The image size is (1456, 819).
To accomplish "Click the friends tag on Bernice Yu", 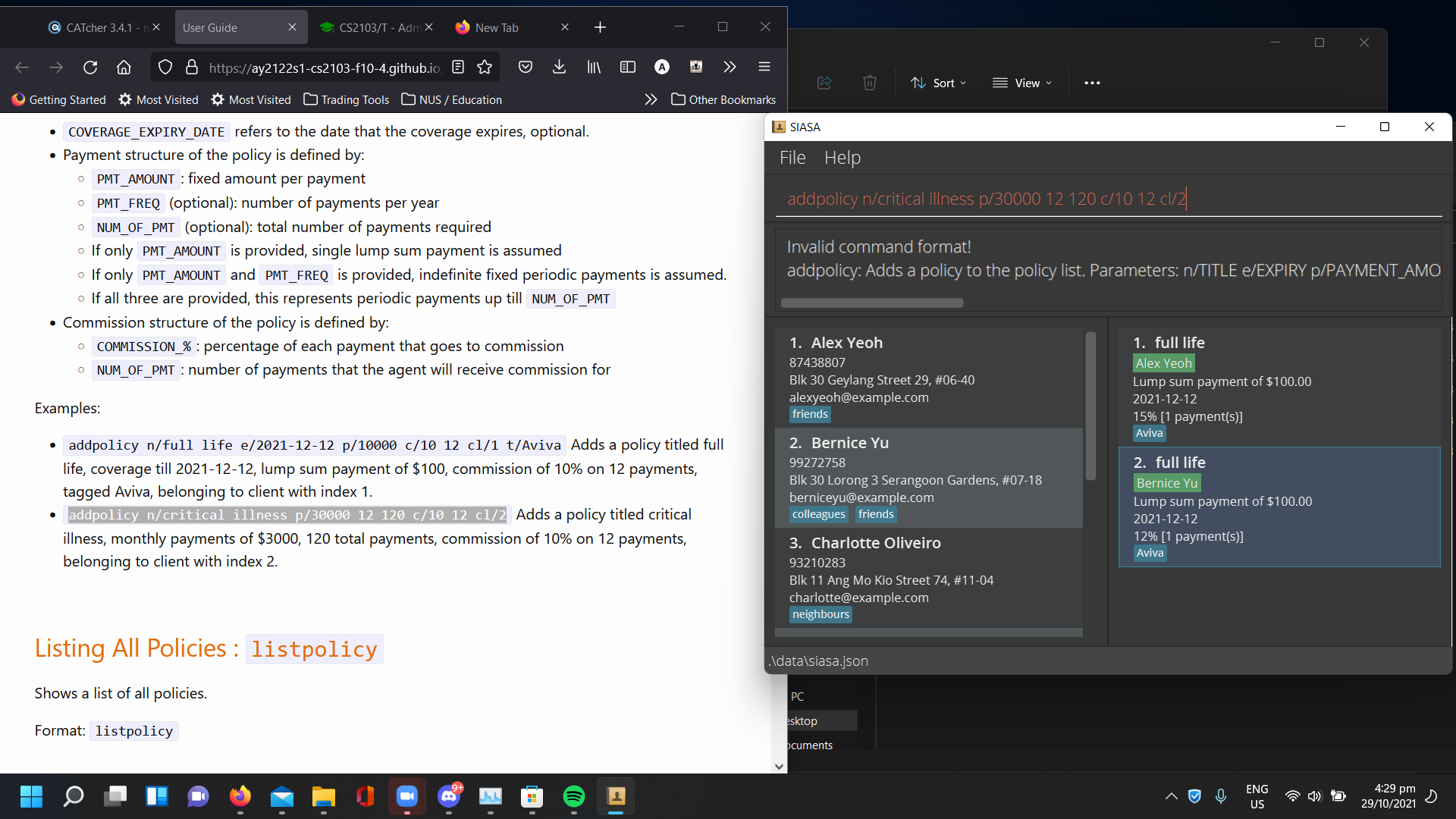I will [x=875, y=514].
